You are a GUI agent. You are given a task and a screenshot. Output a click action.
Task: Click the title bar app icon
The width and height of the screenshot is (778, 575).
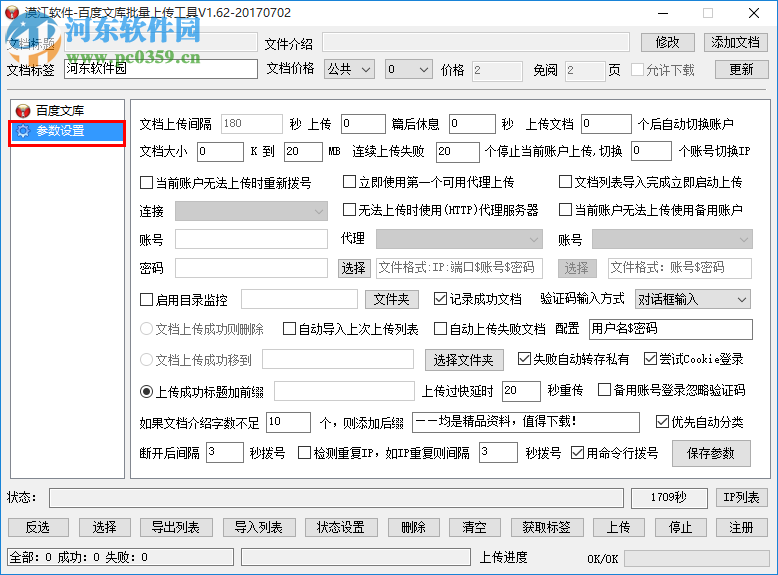[12, 12]
